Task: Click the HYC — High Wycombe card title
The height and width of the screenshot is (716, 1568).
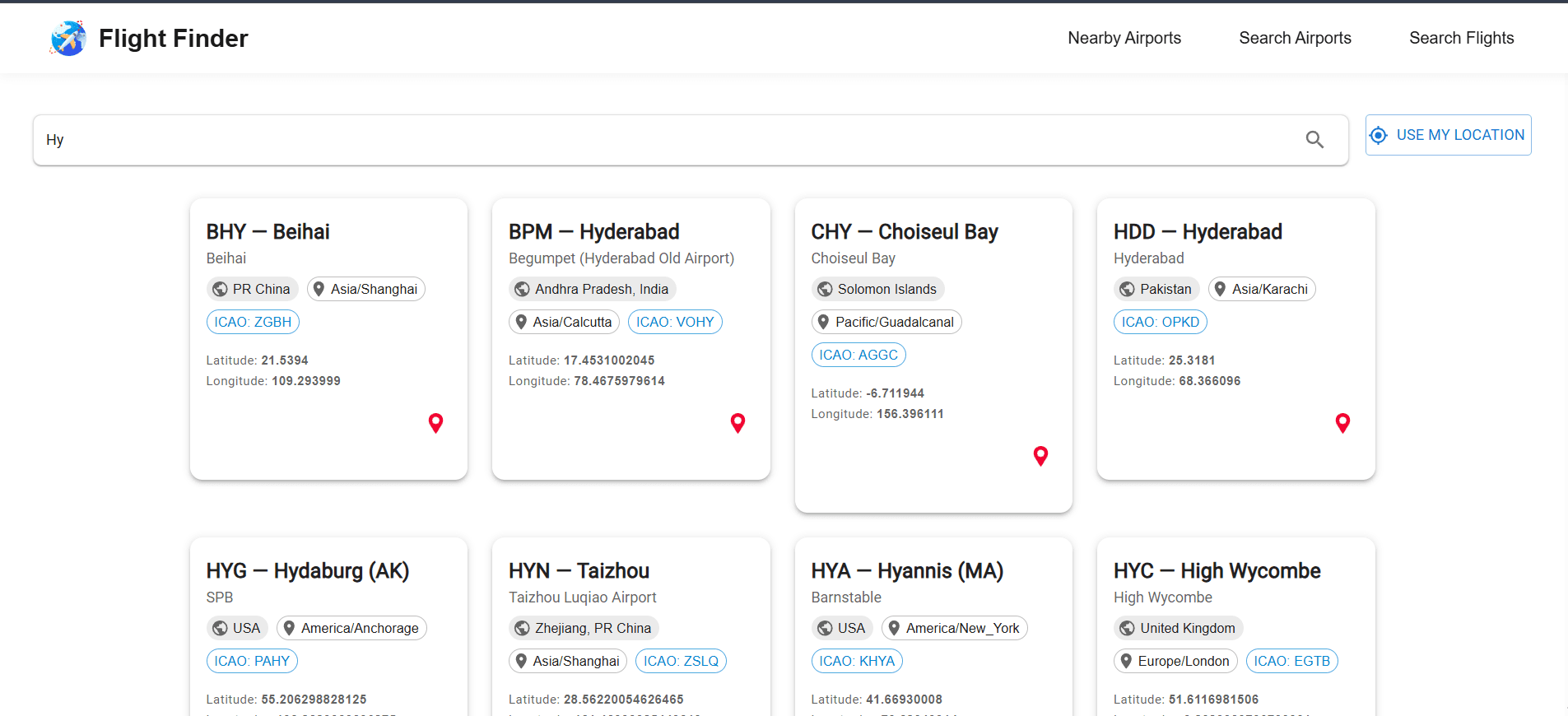Action: tap(1217, 570)
